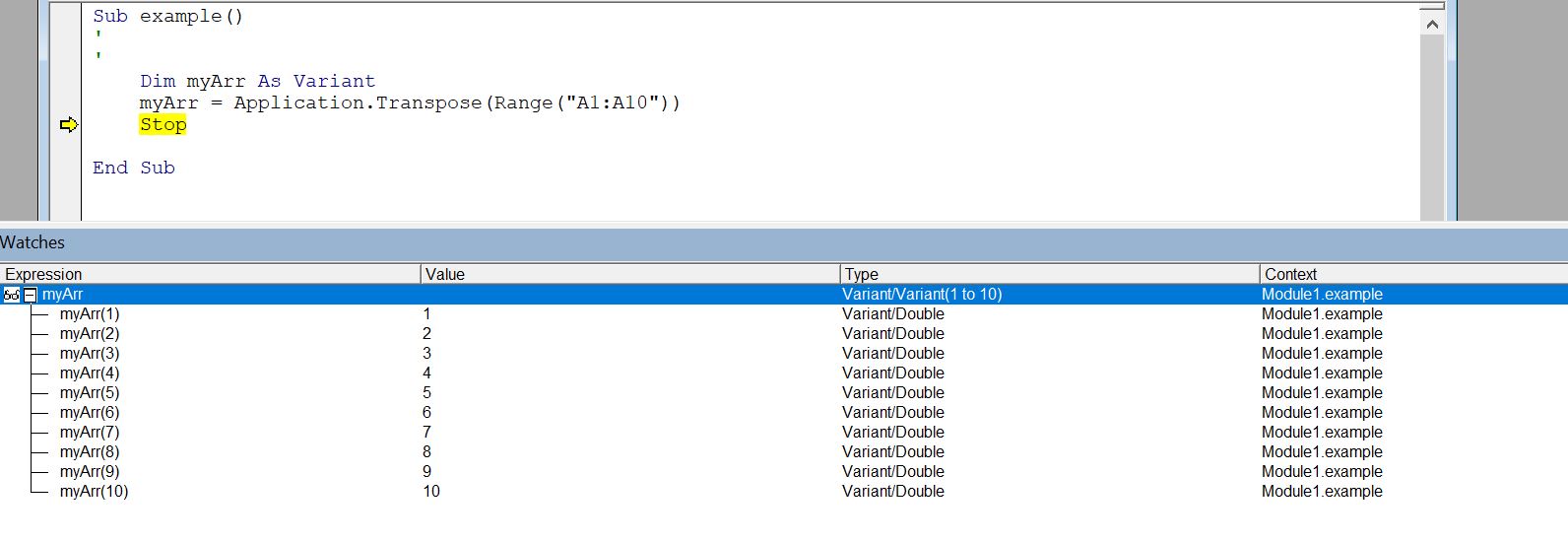Click the Sub example() declaration line

167,17
